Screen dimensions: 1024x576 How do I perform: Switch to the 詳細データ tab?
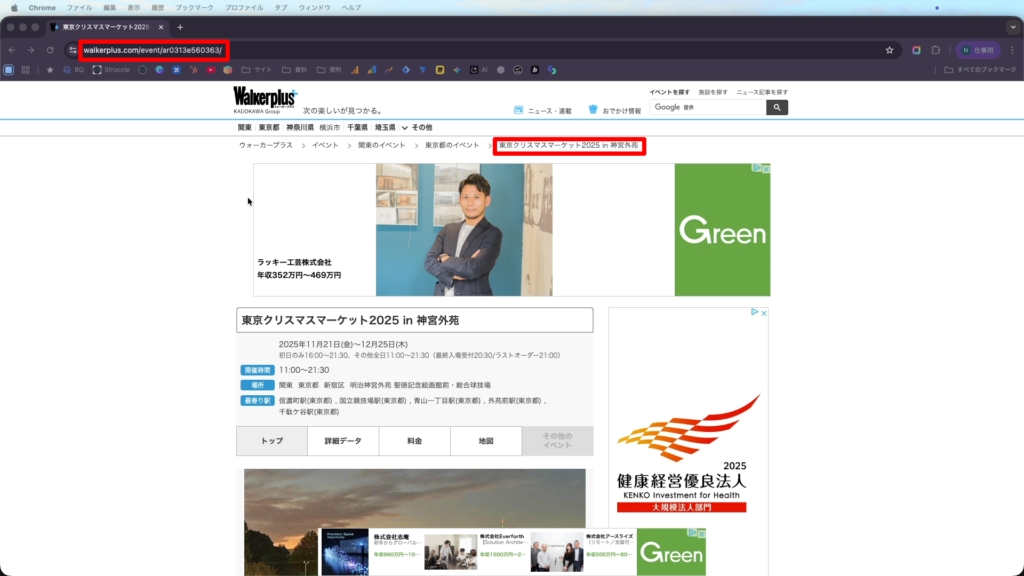pos(343,441)
